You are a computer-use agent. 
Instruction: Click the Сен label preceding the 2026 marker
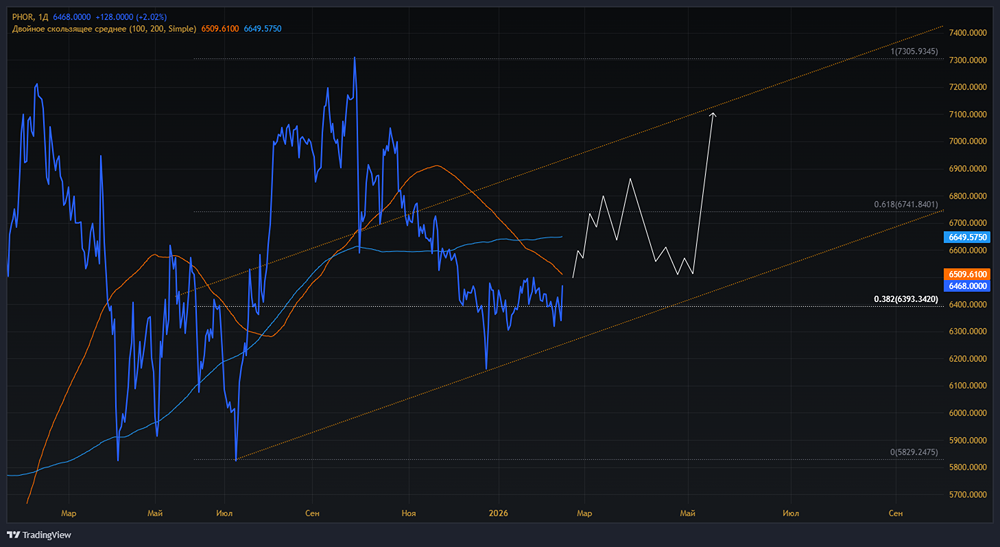coord(312,513)
